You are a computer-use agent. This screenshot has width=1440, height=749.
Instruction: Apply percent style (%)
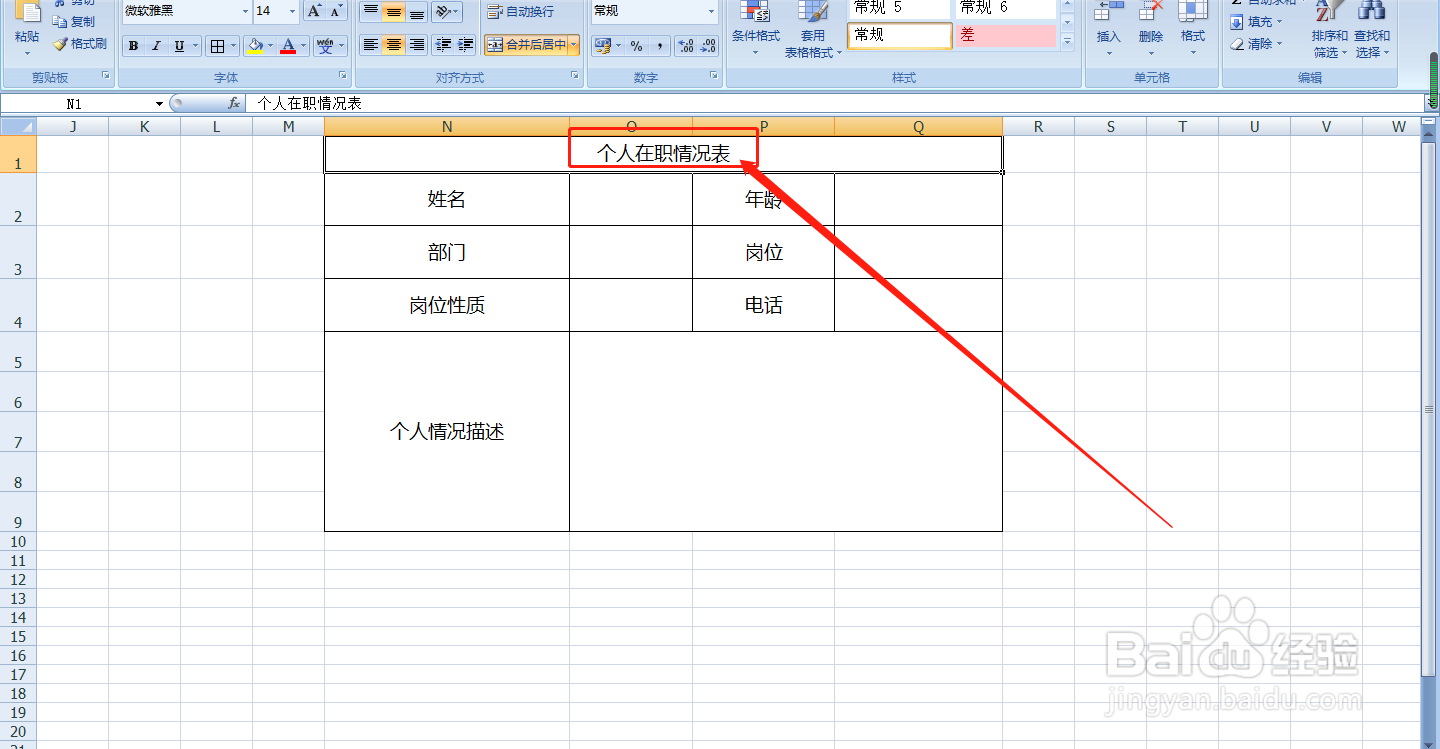[x=637, y=46]
